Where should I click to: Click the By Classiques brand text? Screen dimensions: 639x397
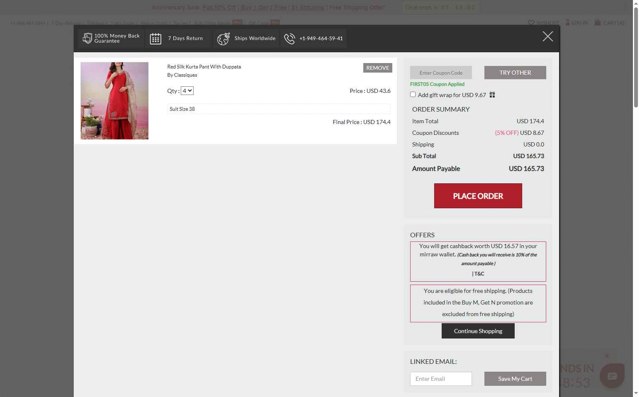pyautogui.click(x=182, y=75)
